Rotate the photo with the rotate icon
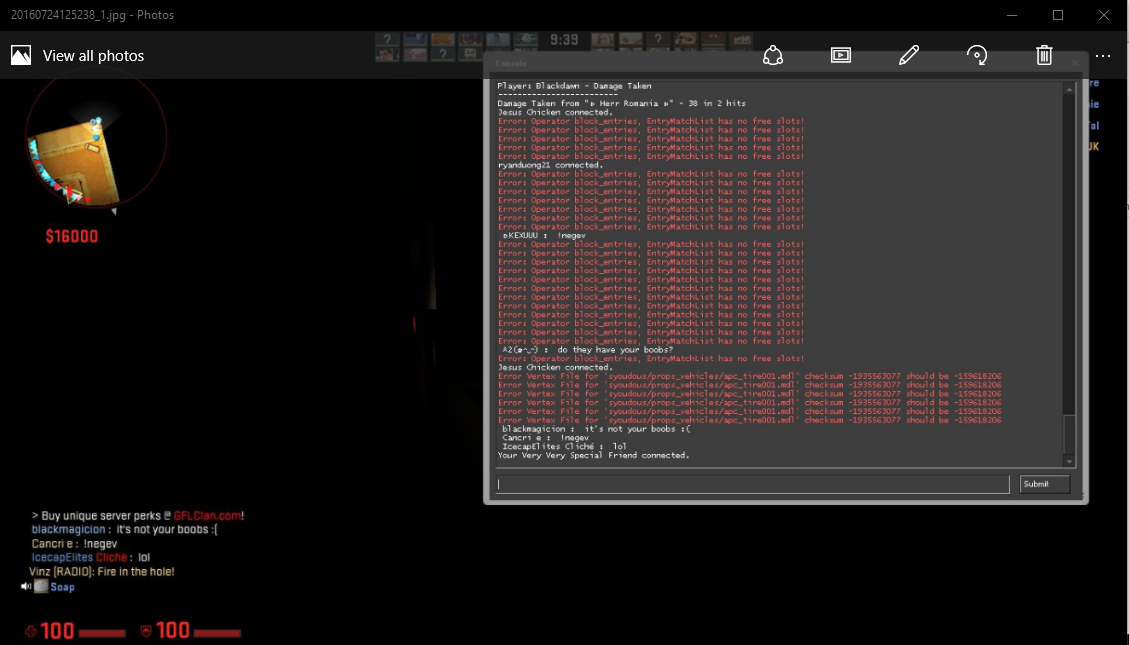 pos(977,55)
